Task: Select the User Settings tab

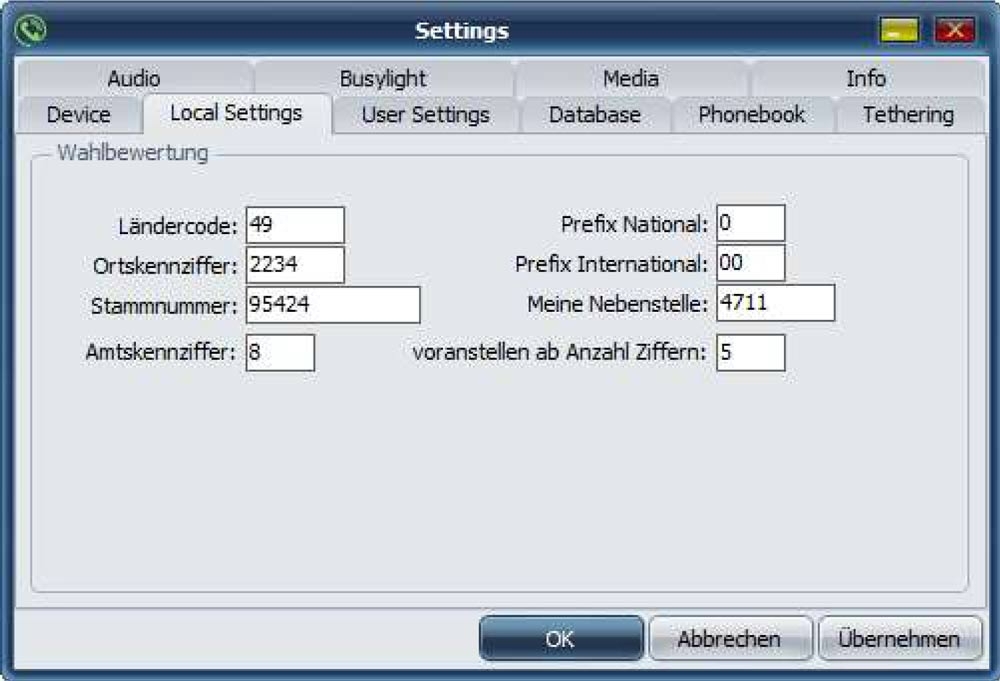Action: point(426,114)
